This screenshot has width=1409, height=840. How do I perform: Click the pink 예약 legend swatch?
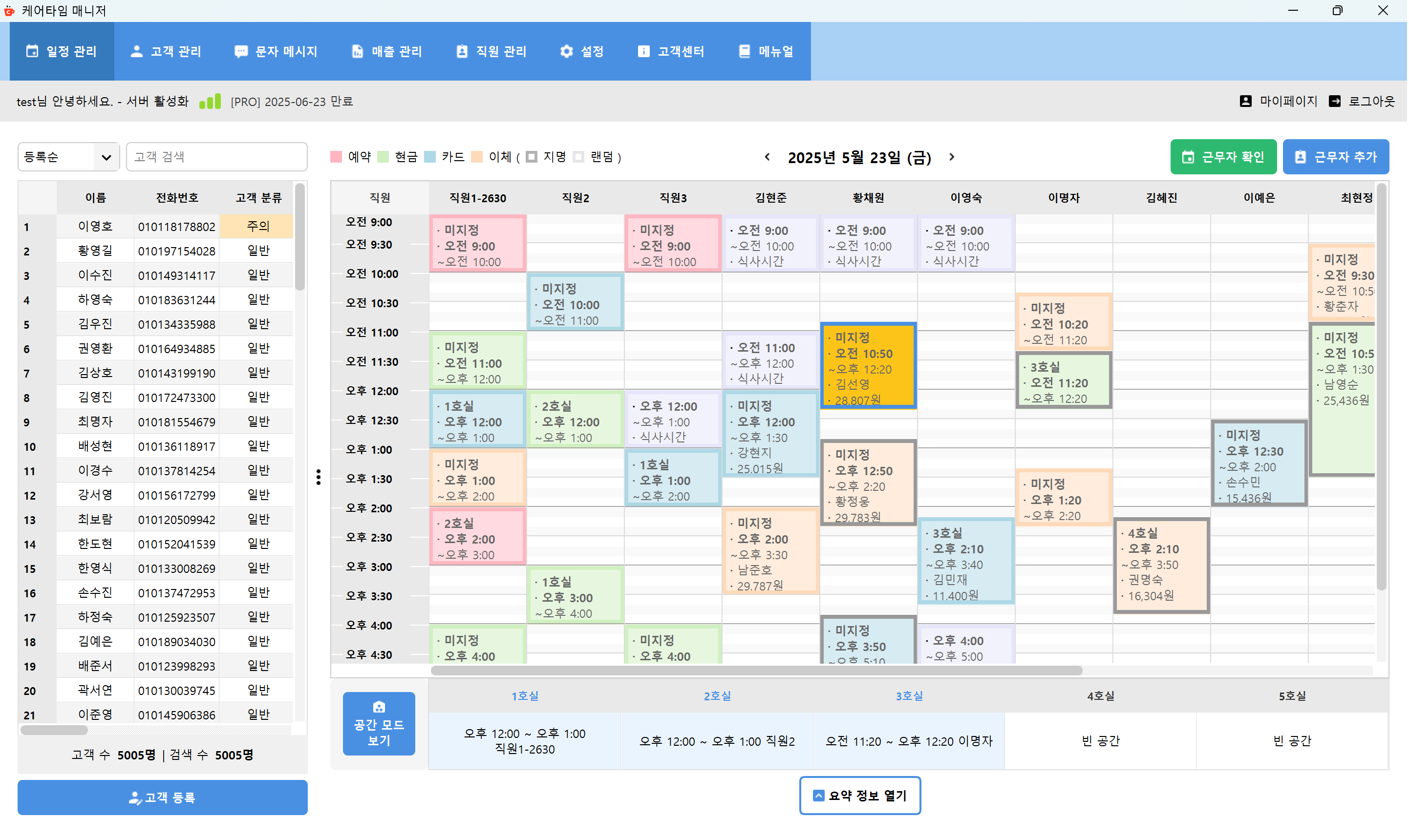pyautogui.click(x=336, y=157)
